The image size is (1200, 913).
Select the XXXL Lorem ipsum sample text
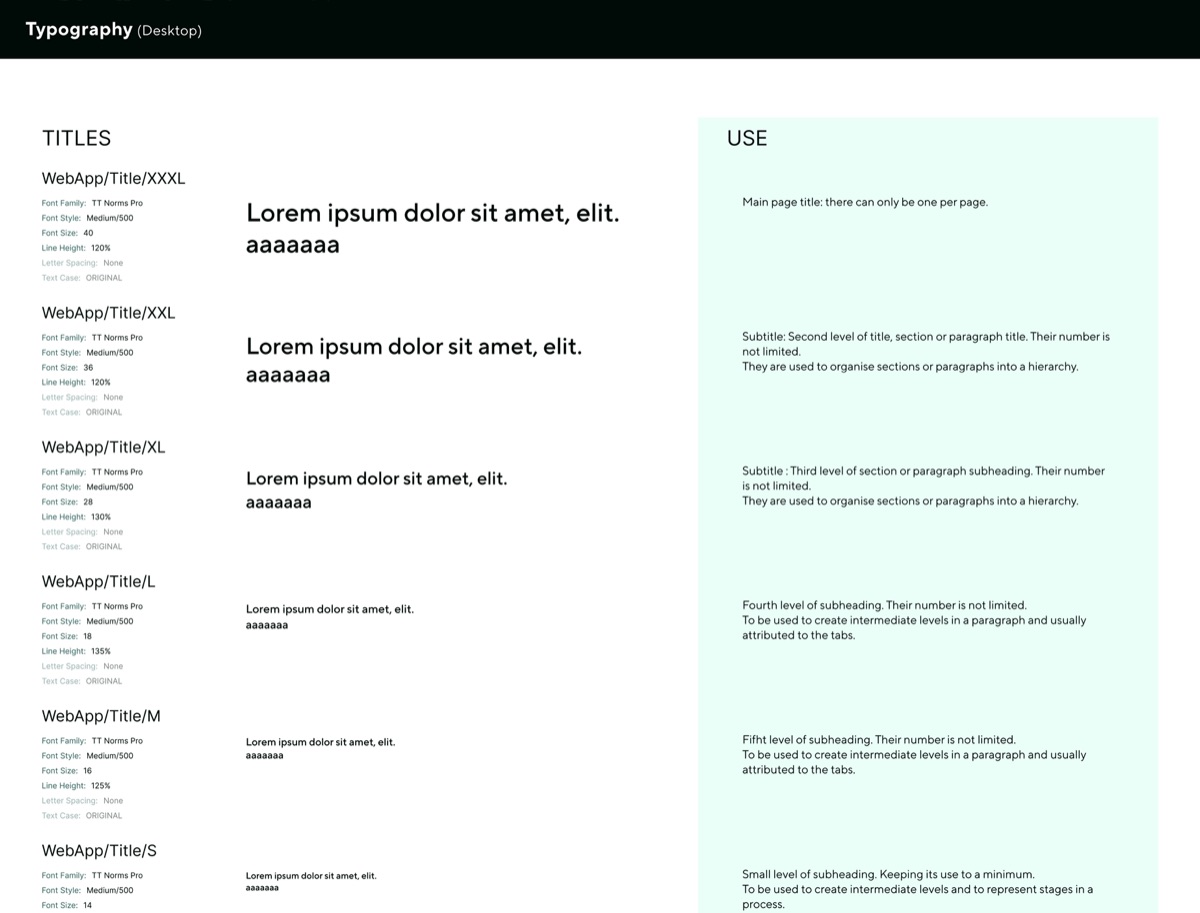click(x=432, y=228)
